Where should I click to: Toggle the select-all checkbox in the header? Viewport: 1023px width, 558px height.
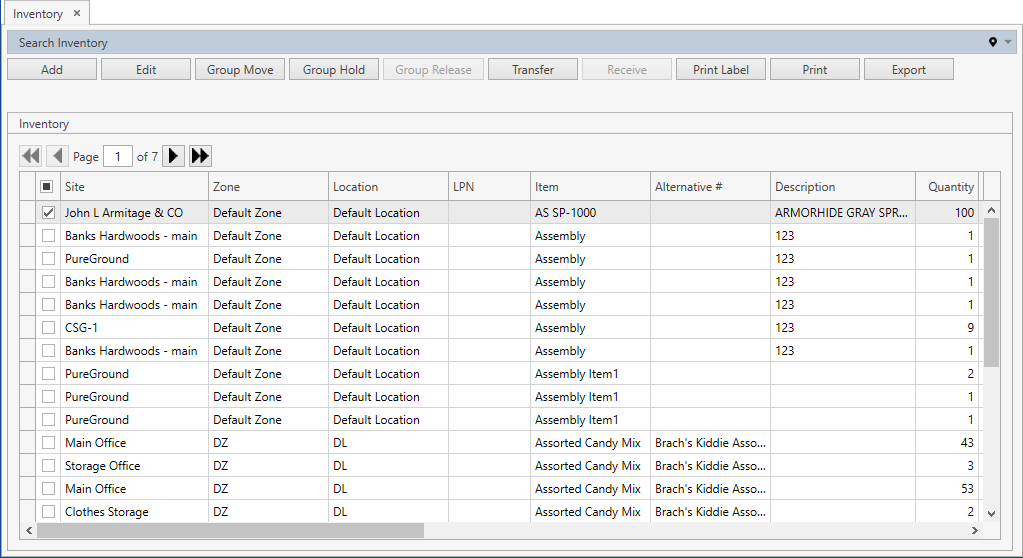[47, 187]
